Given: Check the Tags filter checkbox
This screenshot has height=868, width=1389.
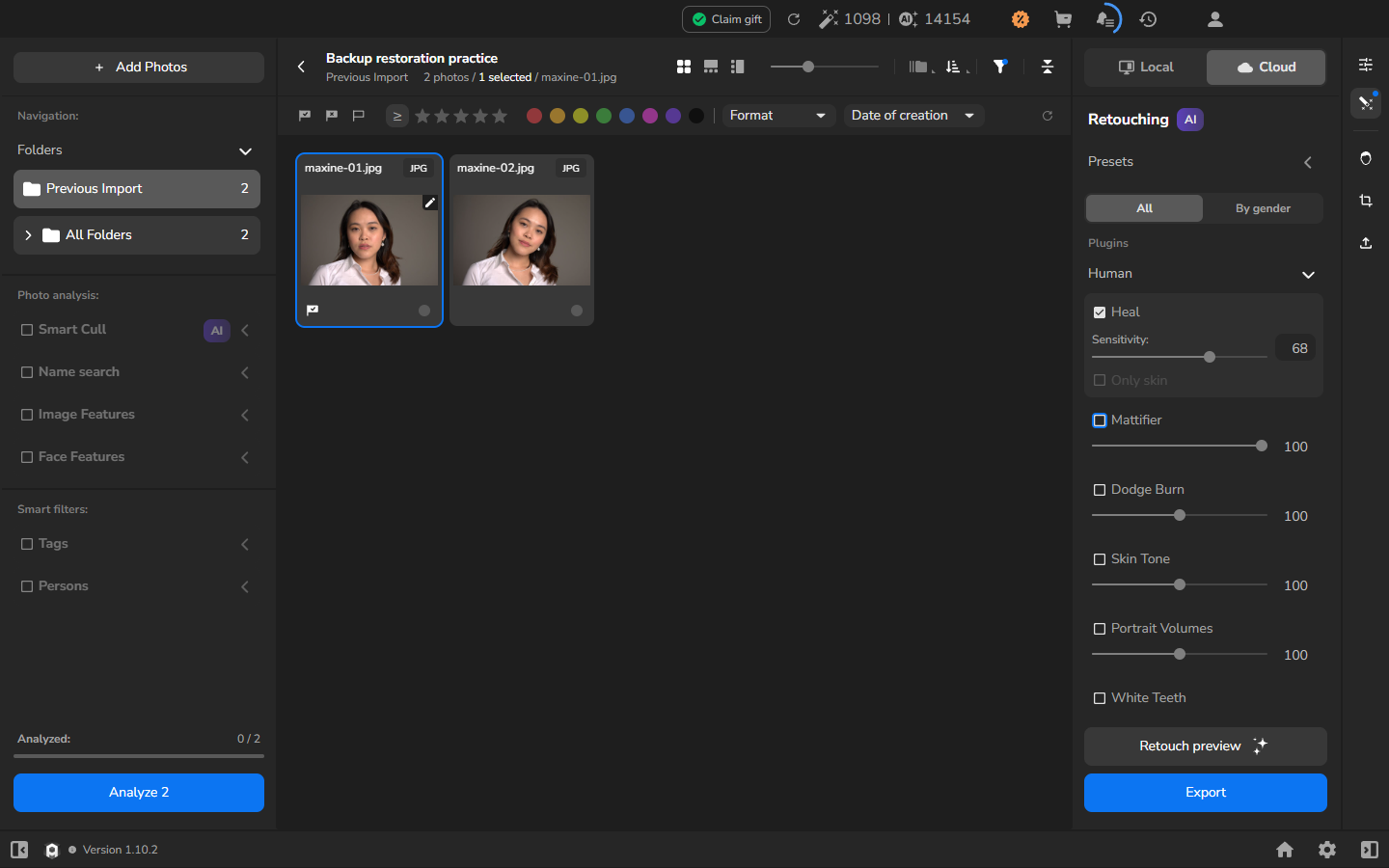Looking at the screenshot, I should point(27,544).
